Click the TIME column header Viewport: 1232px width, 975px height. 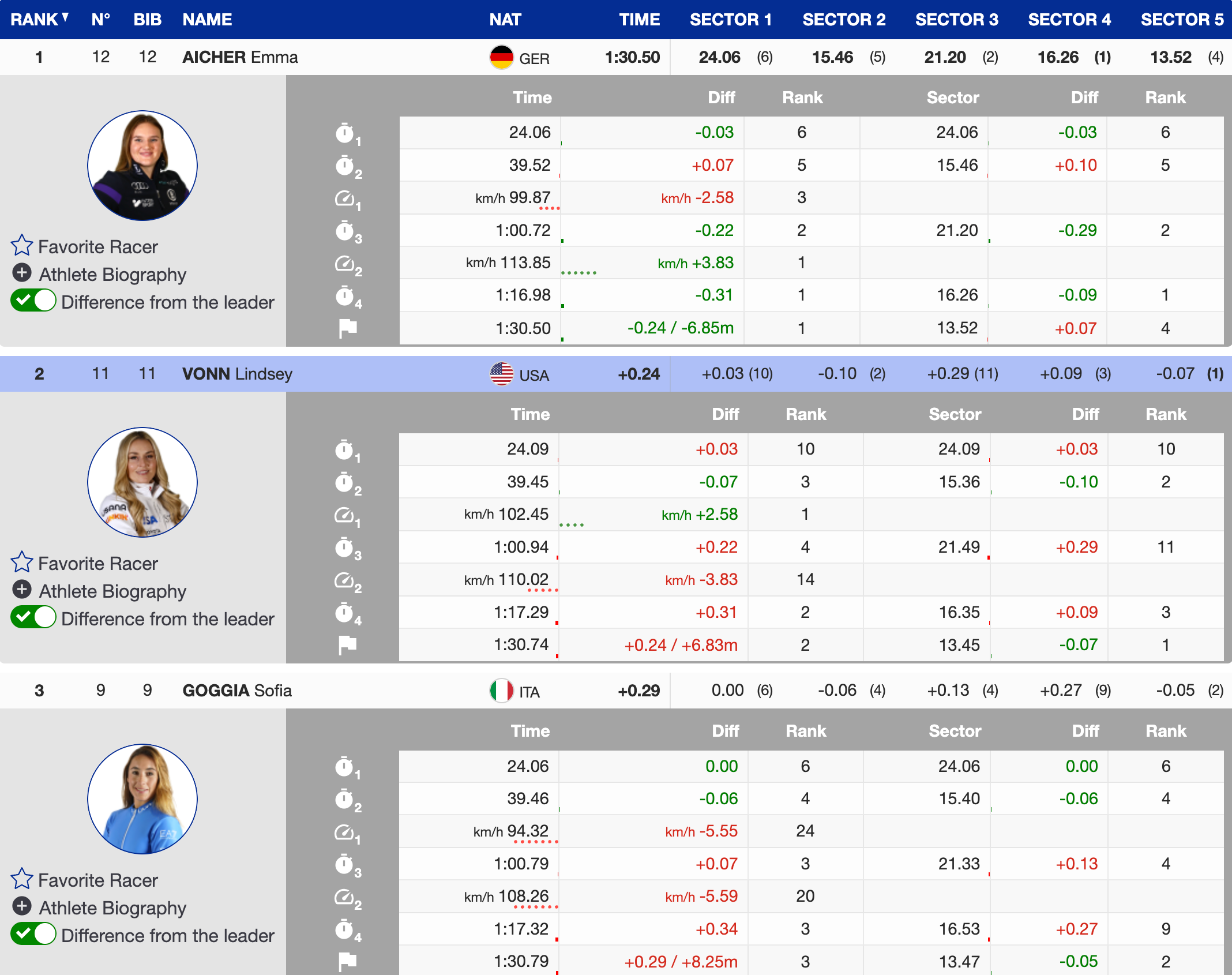click(639, 20)
